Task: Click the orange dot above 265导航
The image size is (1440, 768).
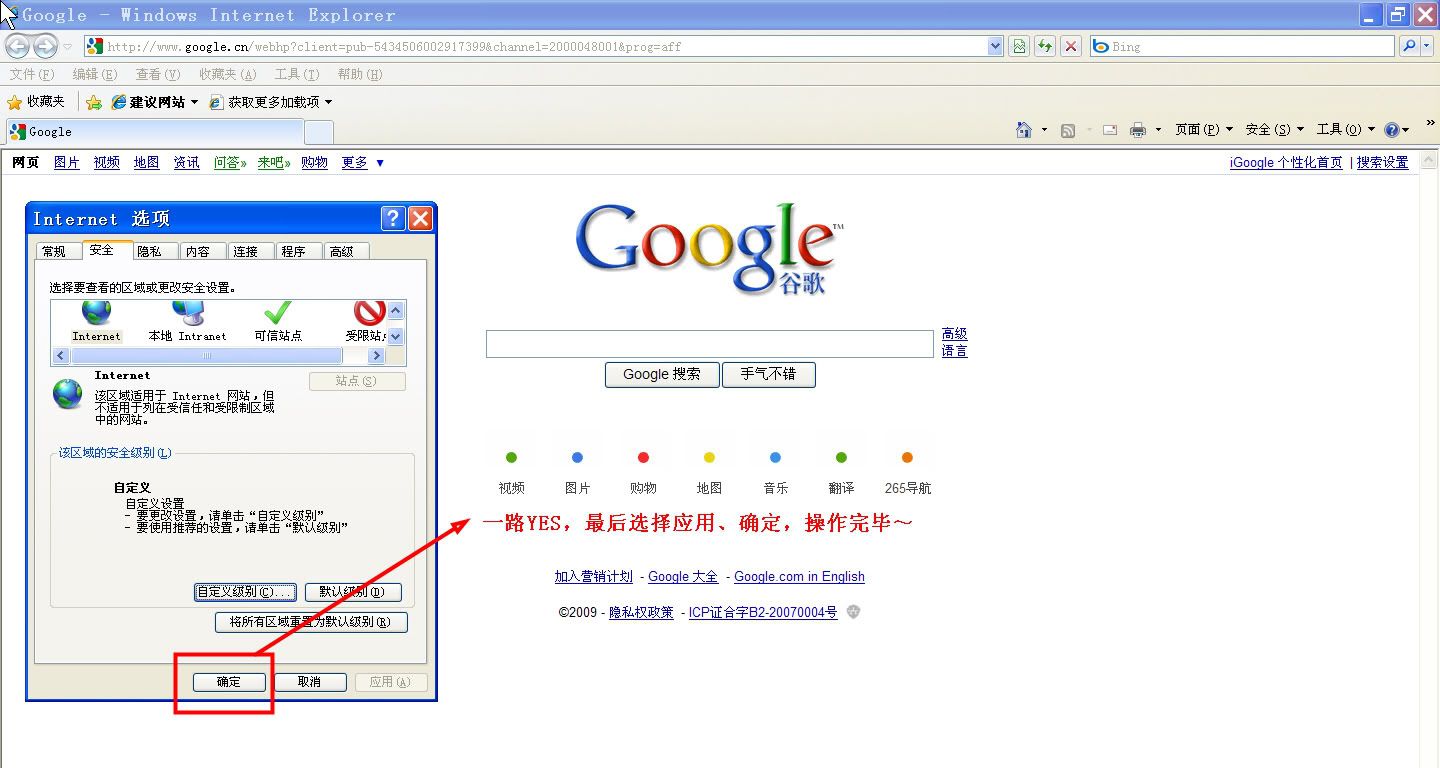Action: pyautogui.click(x=907, y=458)
